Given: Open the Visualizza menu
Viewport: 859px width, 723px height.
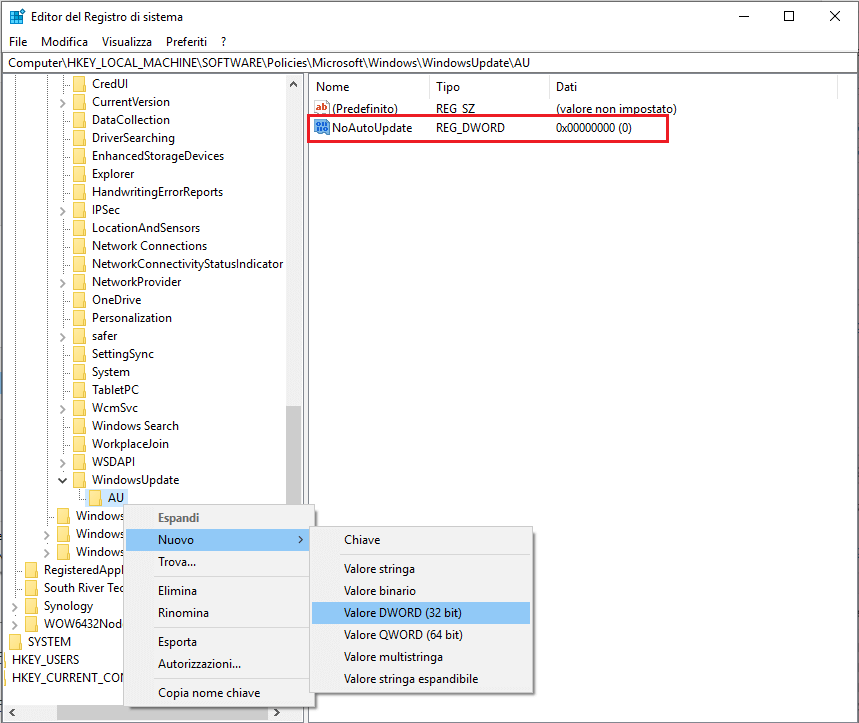Looking at the screenshot, I should pos(127,42).
